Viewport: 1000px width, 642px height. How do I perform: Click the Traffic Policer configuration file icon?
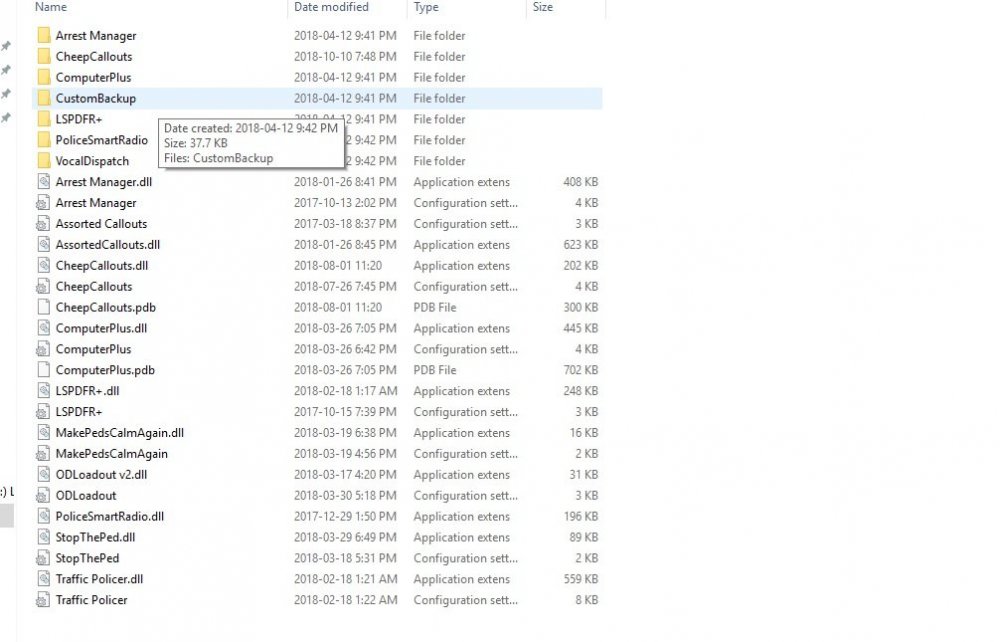(x=43, y=600)
